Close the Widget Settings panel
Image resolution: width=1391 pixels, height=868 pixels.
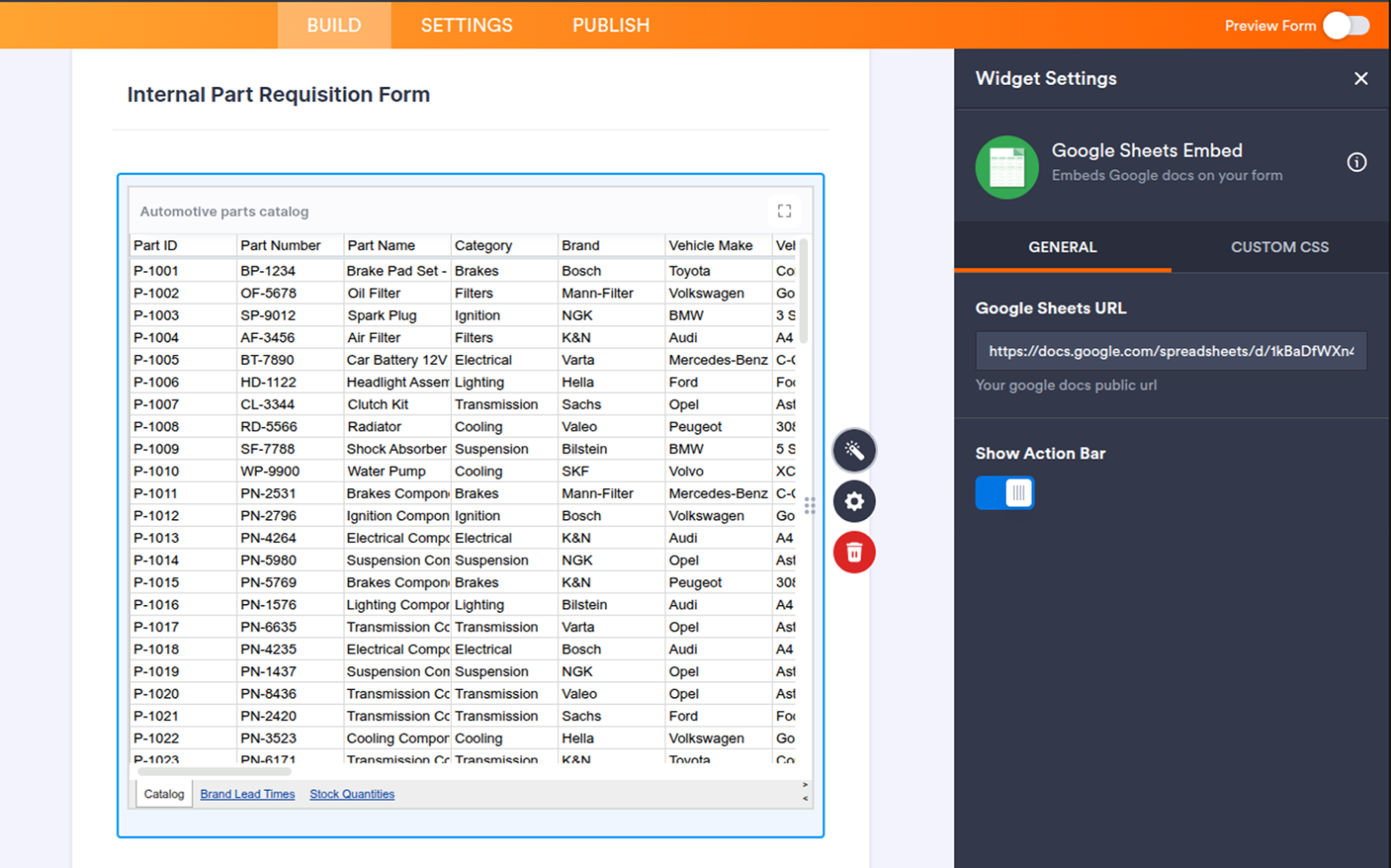[x=1361, y=79]
